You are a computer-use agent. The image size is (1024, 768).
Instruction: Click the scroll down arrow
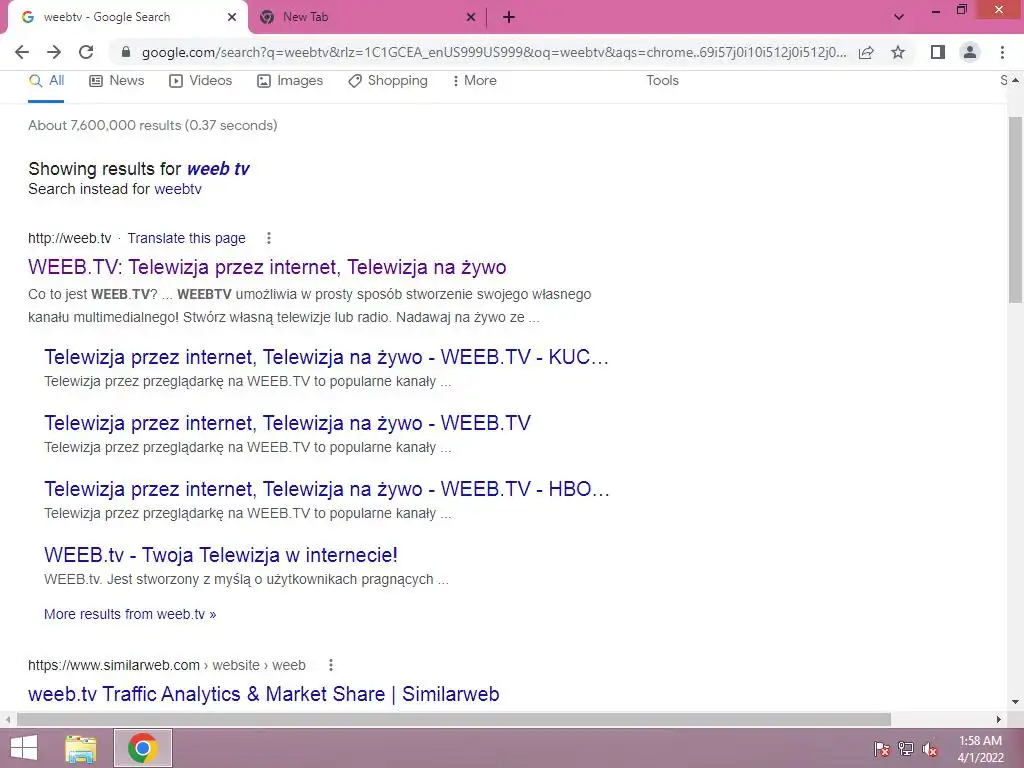pyautogui.click(x=1015, y=702)
